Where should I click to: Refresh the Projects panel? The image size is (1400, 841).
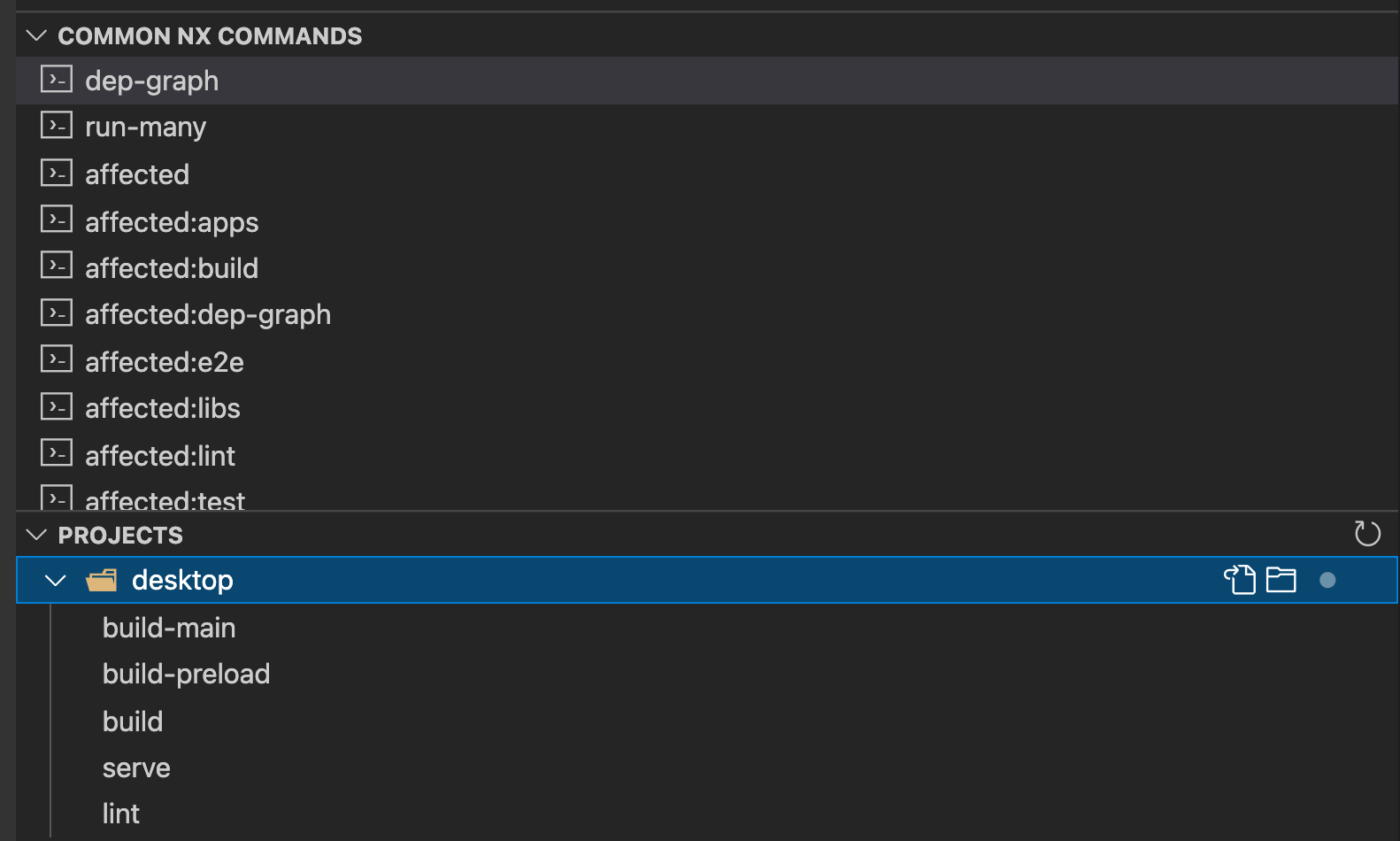click(x=1367, y=533)
